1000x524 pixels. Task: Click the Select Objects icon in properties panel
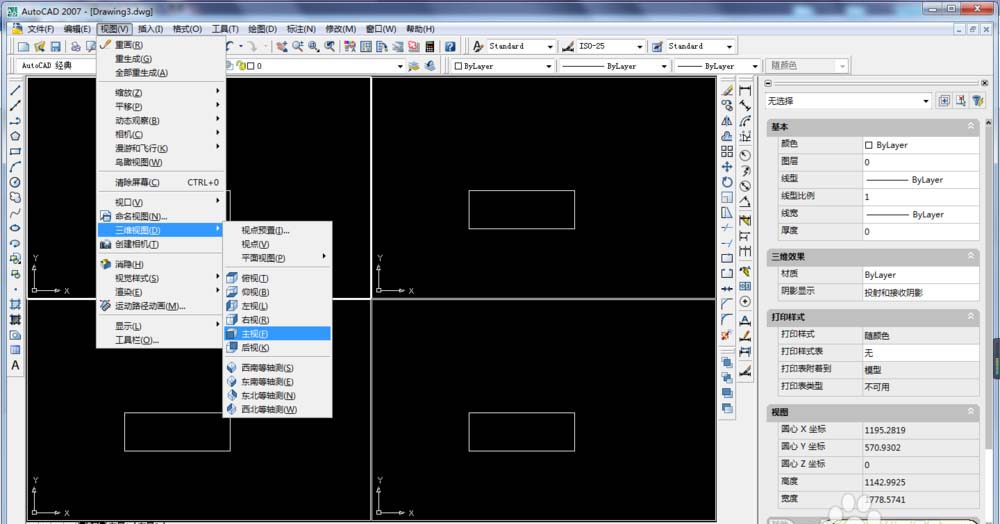click(961, 101)
